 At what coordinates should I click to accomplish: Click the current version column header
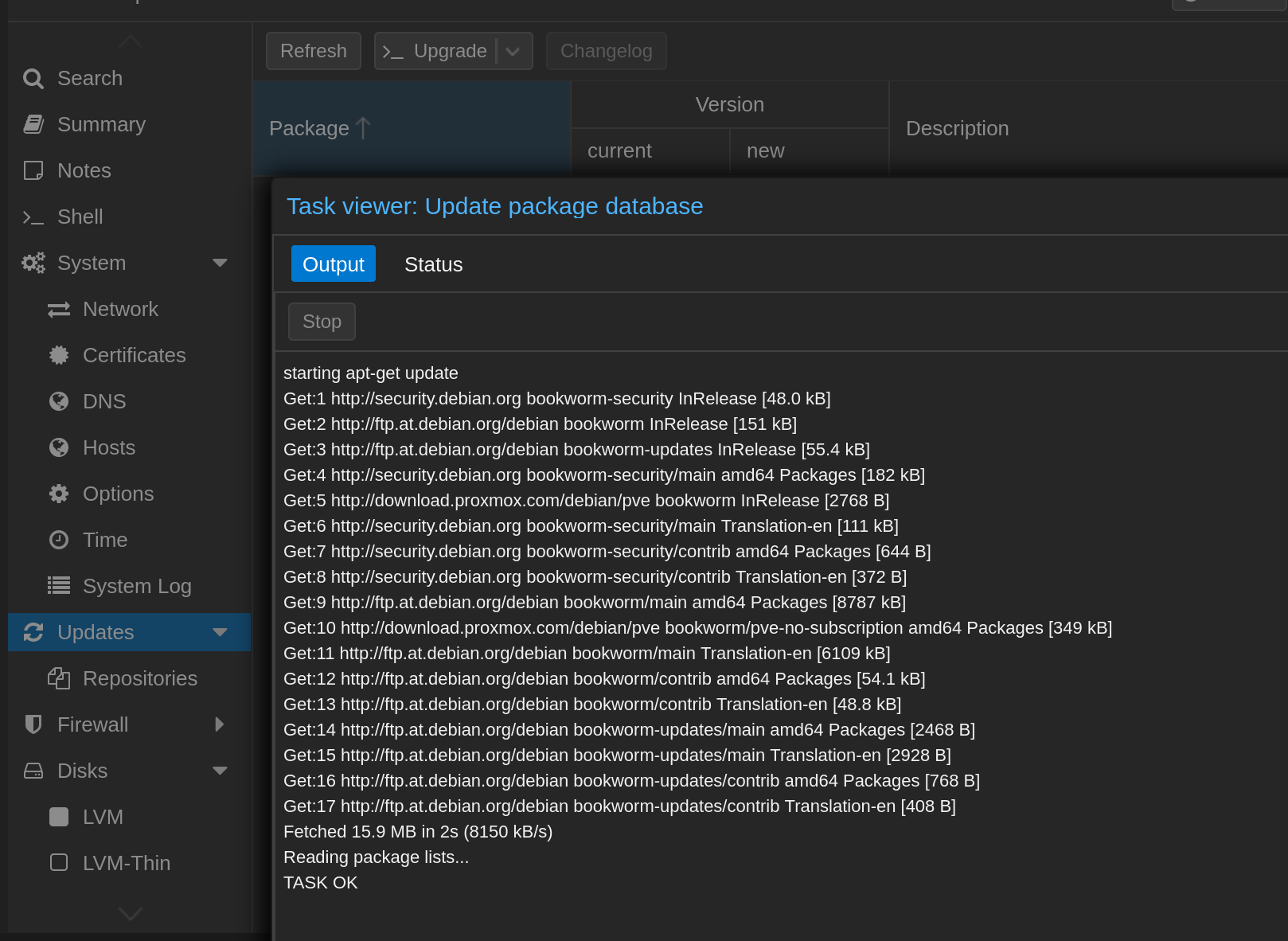[650, 151]
